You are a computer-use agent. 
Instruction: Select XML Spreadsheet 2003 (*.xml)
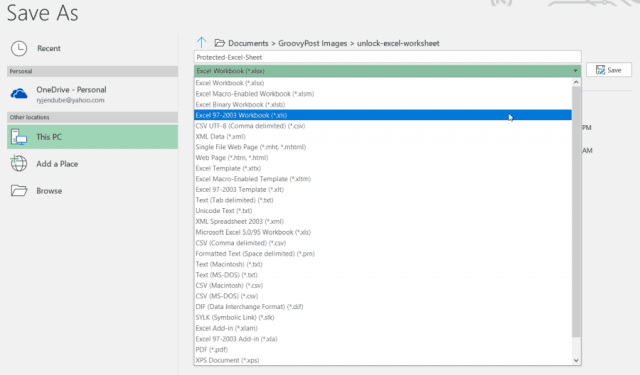(383, 222)
